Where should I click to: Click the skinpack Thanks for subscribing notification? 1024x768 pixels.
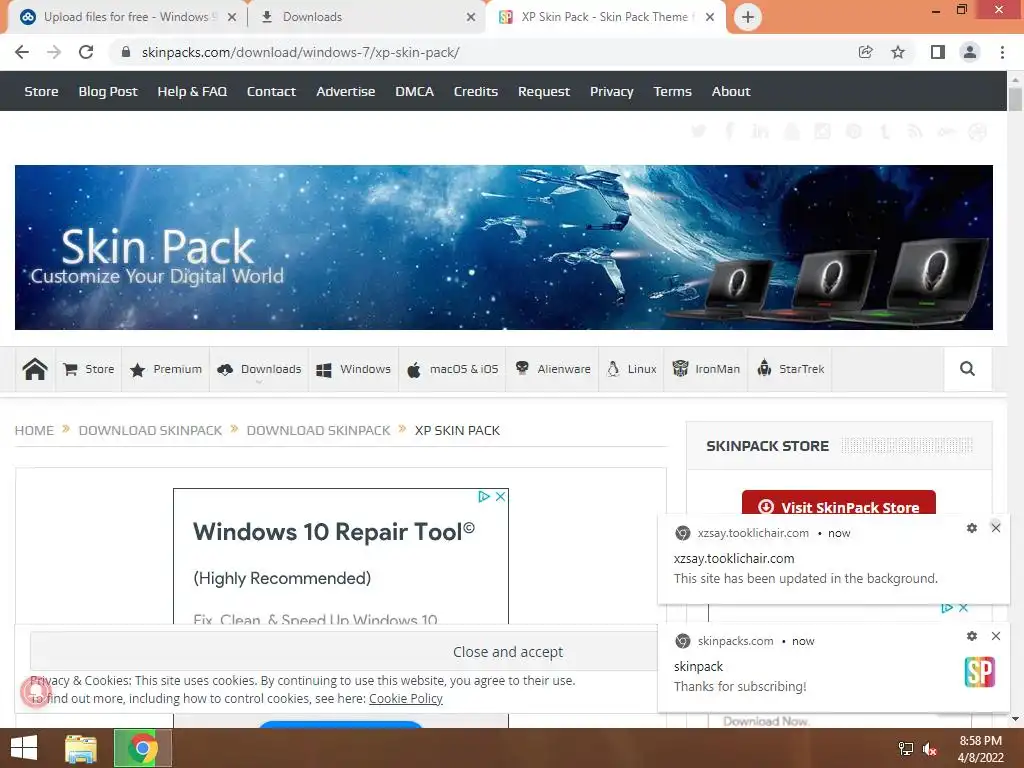[834, 668]
